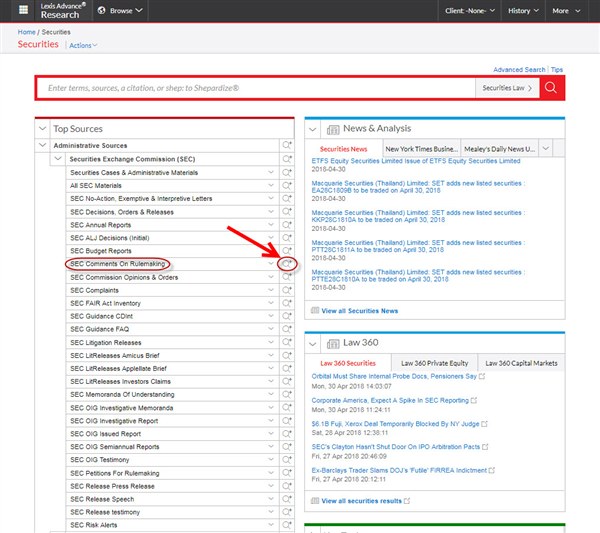Open the Advanced Search link
600x533 pixels.
click(519, 70)
